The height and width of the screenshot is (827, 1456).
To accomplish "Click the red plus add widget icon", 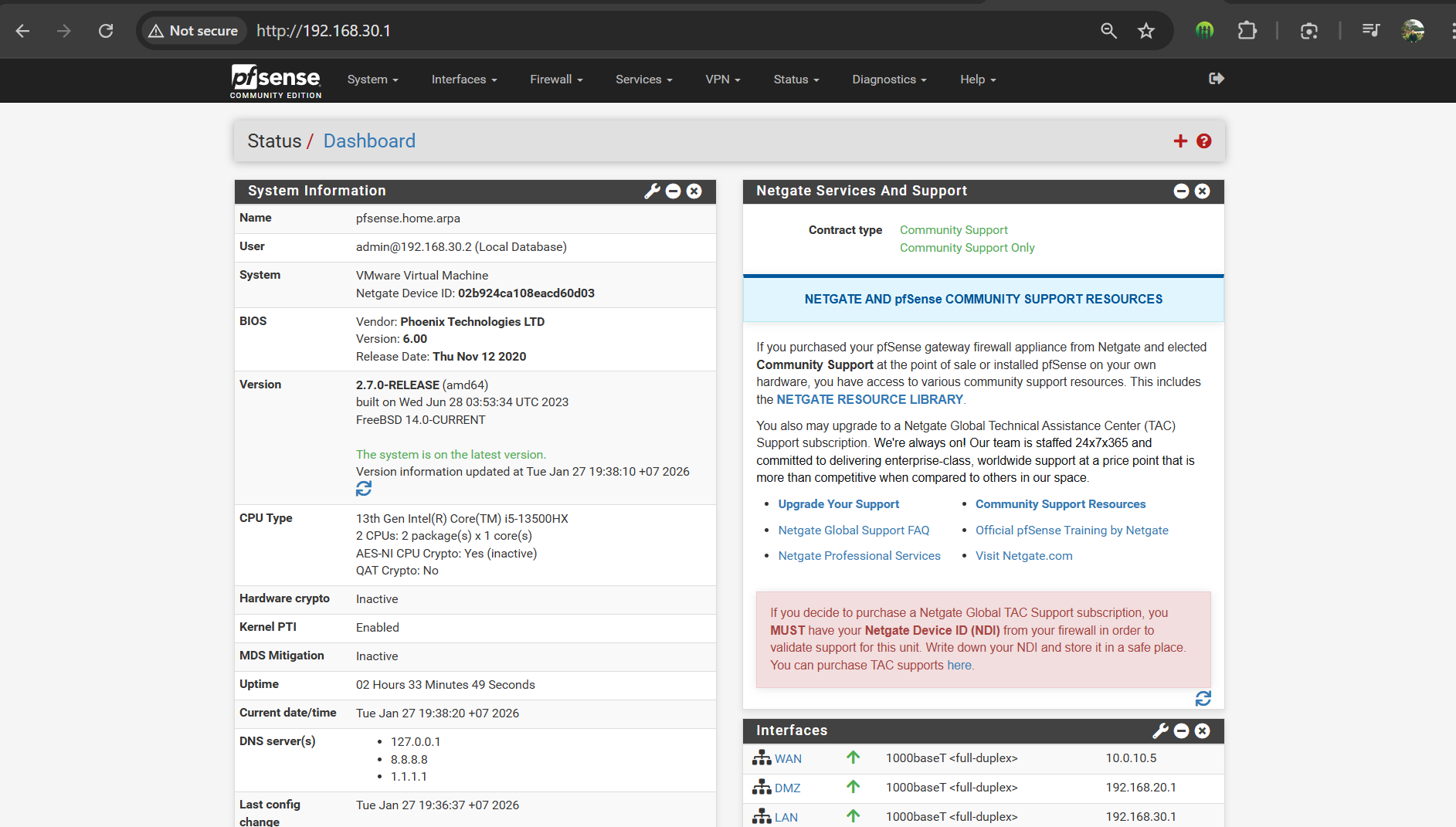I will click(1179, 141).
